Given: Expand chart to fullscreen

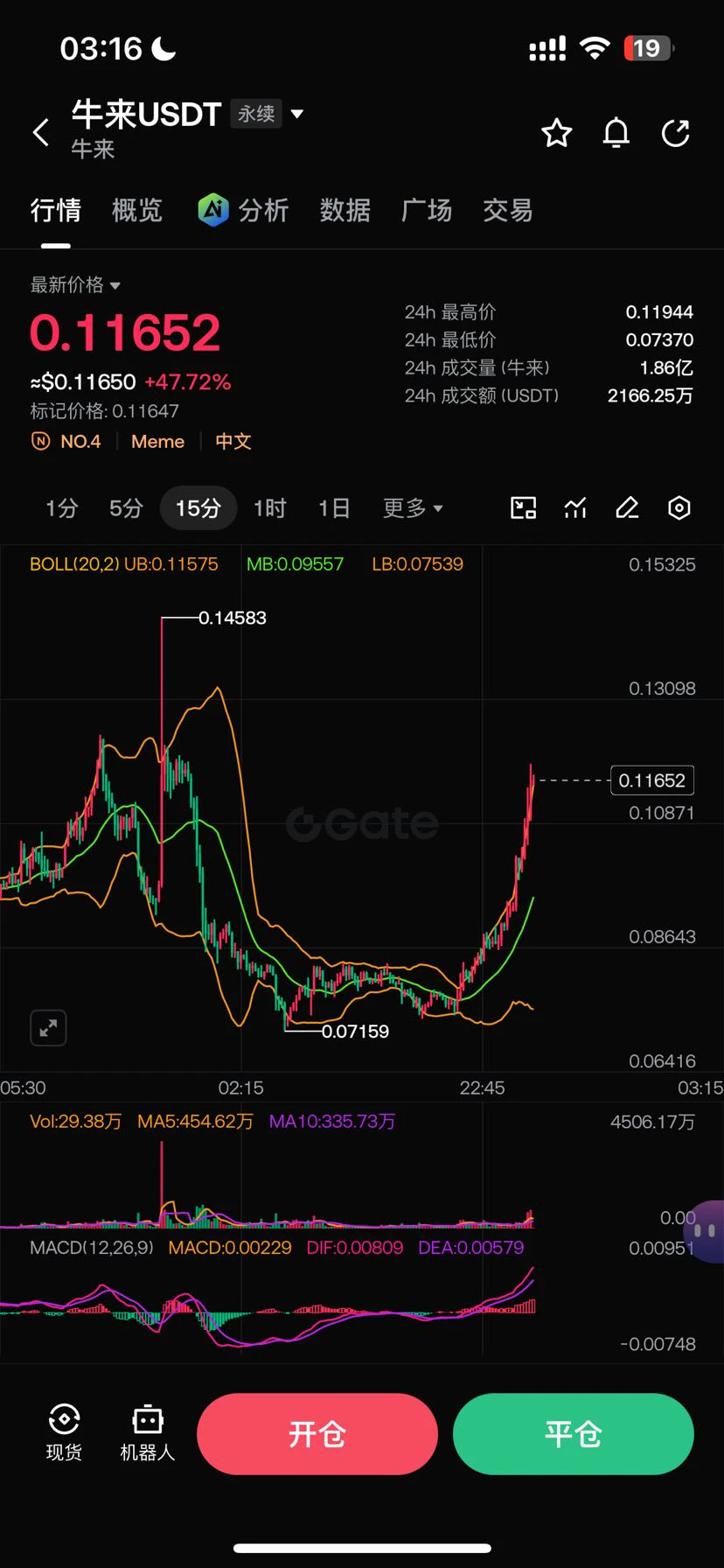Looking at the screenshot, I should (48, 1027).
